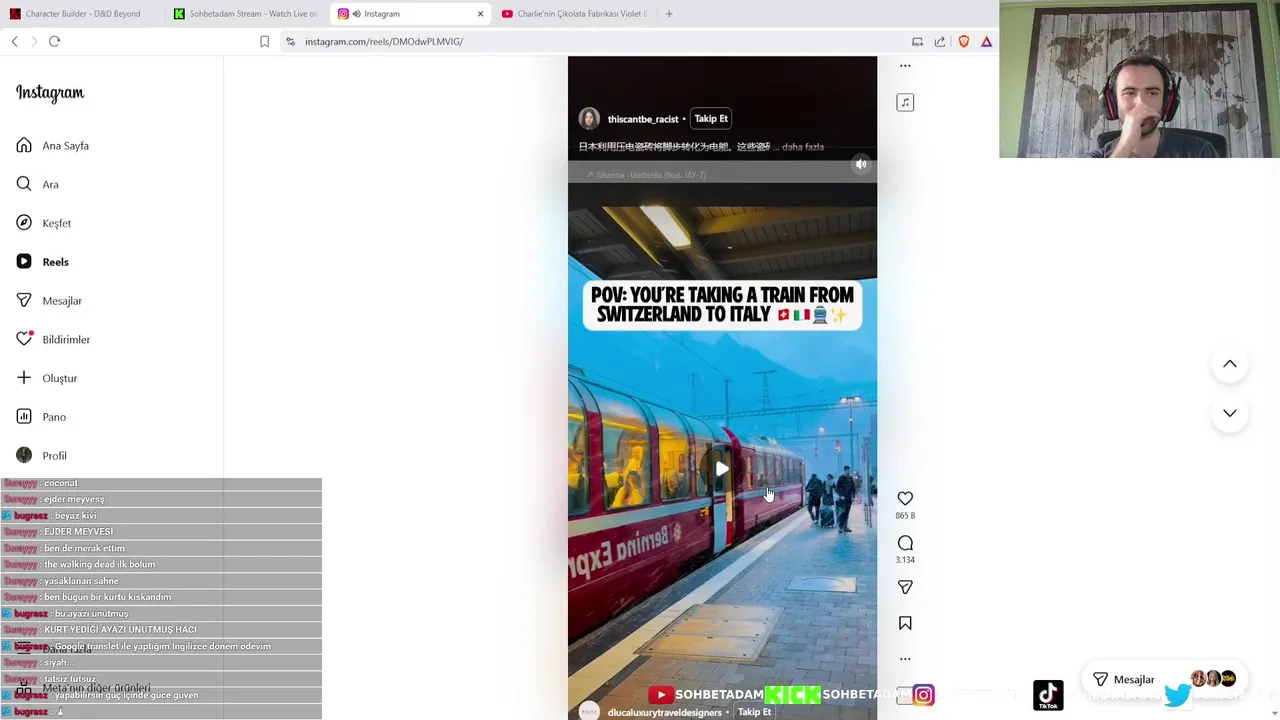Click the comment count 3.134

tap(905, 560)
